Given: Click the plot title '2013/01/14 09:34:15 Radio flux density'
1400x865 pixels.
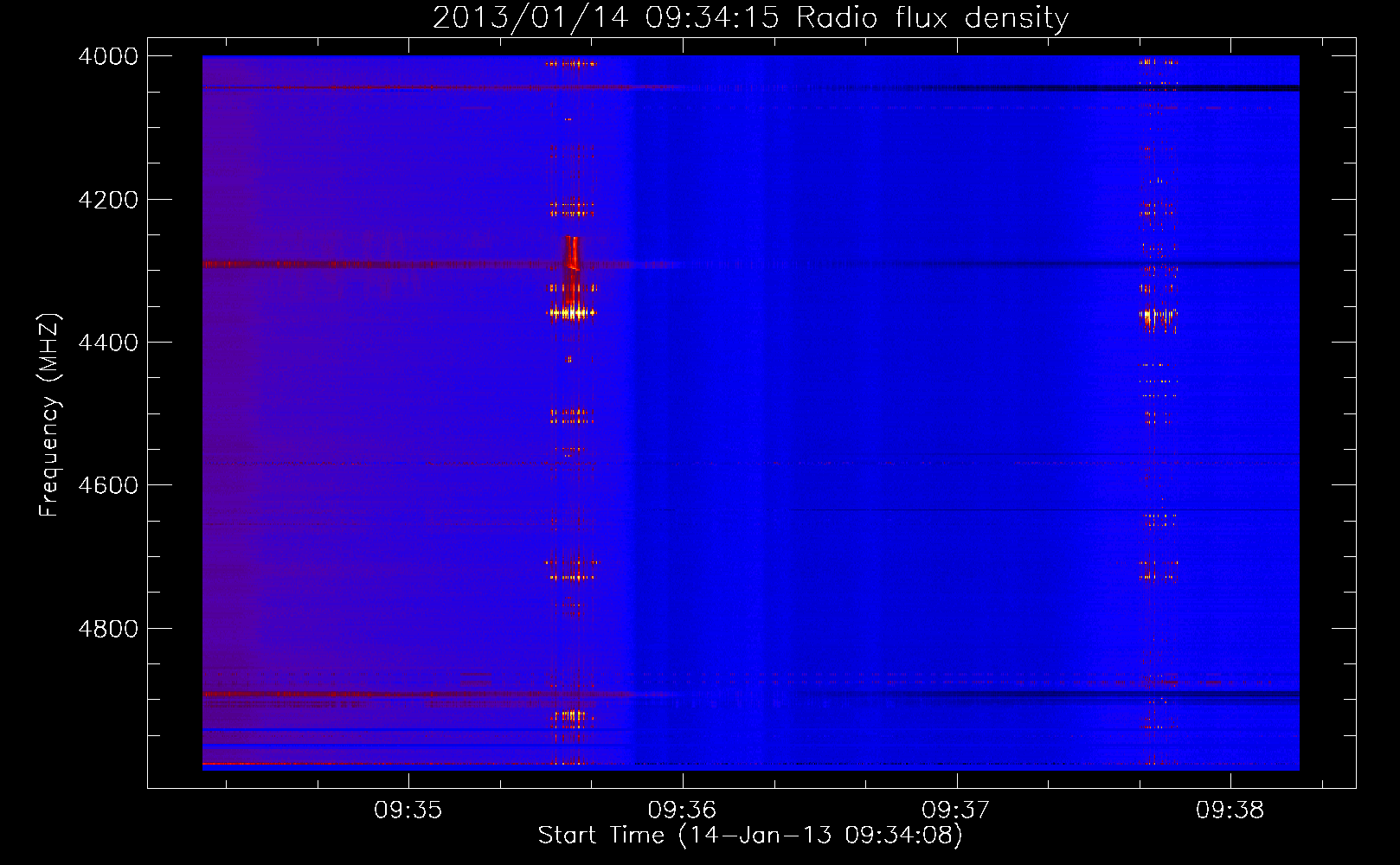Looking at the screenshot, I should 750,17.
